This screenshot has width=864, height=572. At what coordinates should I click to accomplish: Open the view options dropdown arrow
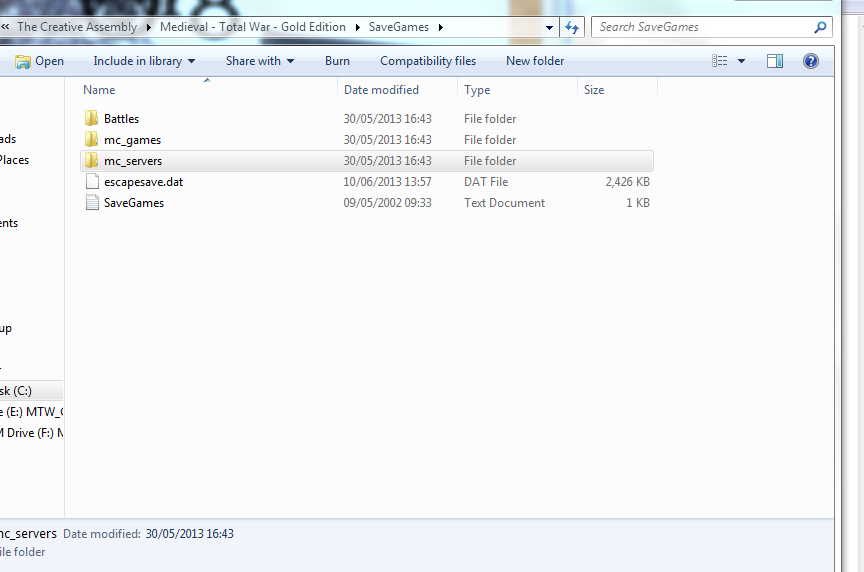point(741,61)
